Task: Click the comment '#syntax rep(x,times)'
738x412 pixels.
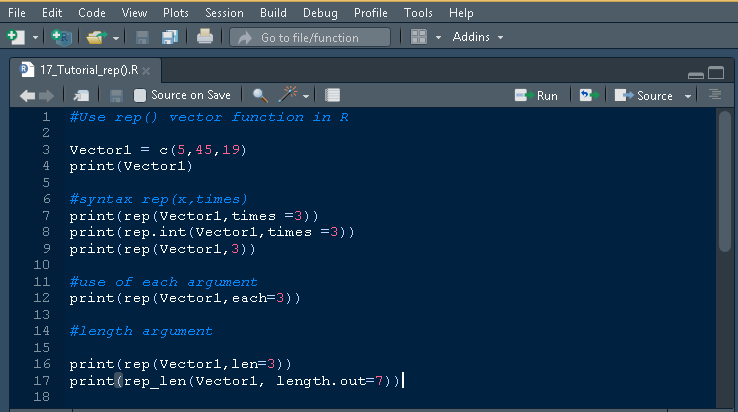Action: (x=158, y=200)
